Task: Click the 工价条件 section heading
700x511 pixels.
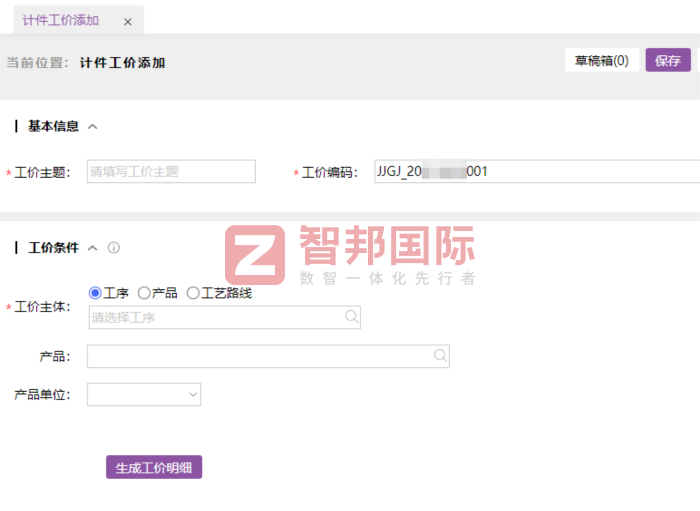Action: pyautogui.click(x=53, y=248)
